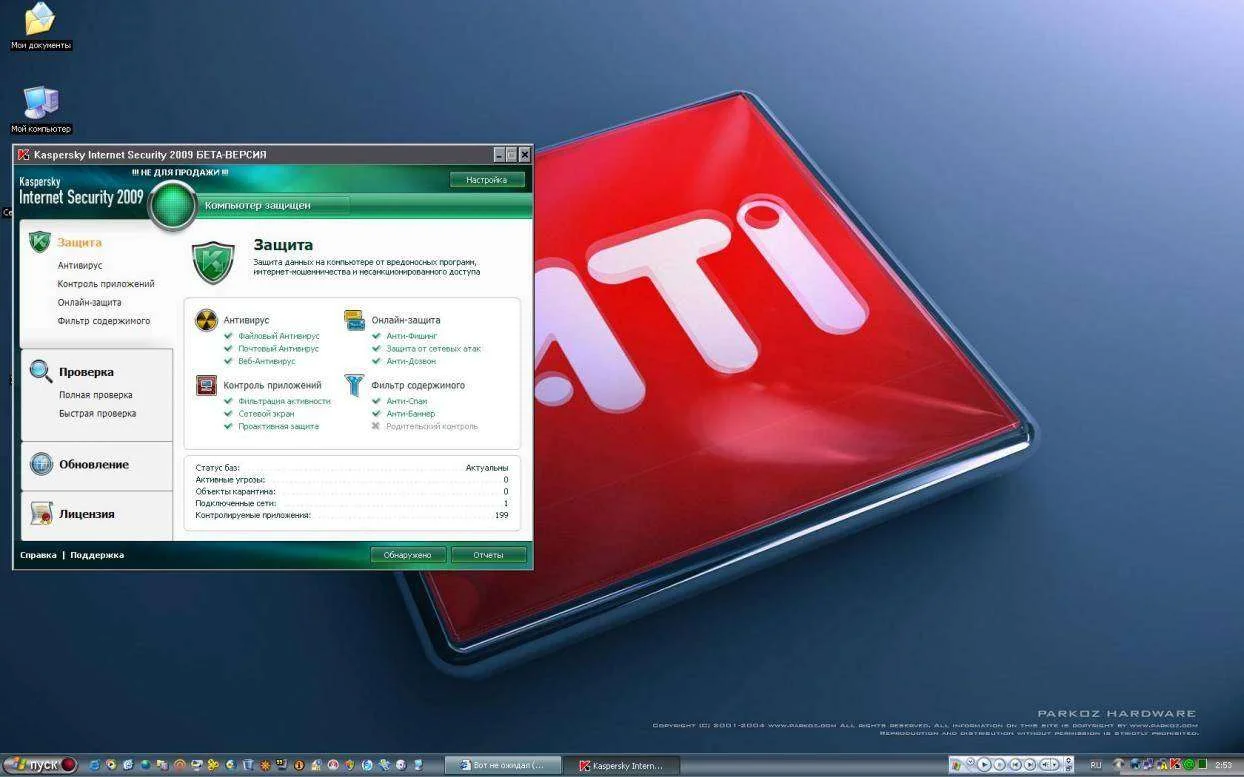Image resolution: width=1244 pixels, height=777 pixels.
Task: Click the Kaspersky Internet taskbar button
Action: [x=621, y=766]
